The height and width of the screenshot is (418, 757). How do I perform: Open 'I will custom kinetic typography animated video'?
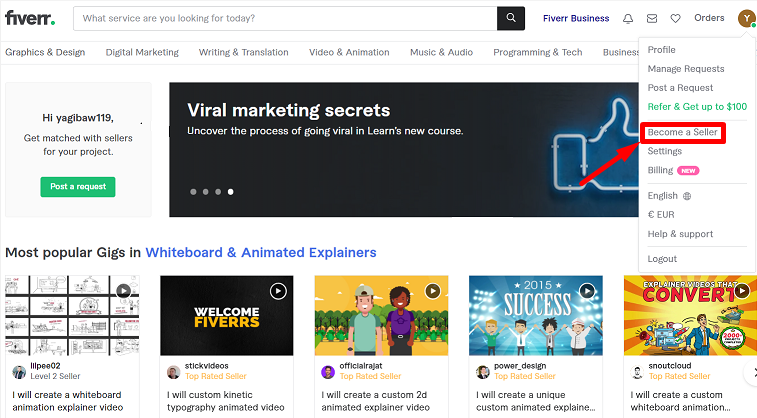pos(225,401)
